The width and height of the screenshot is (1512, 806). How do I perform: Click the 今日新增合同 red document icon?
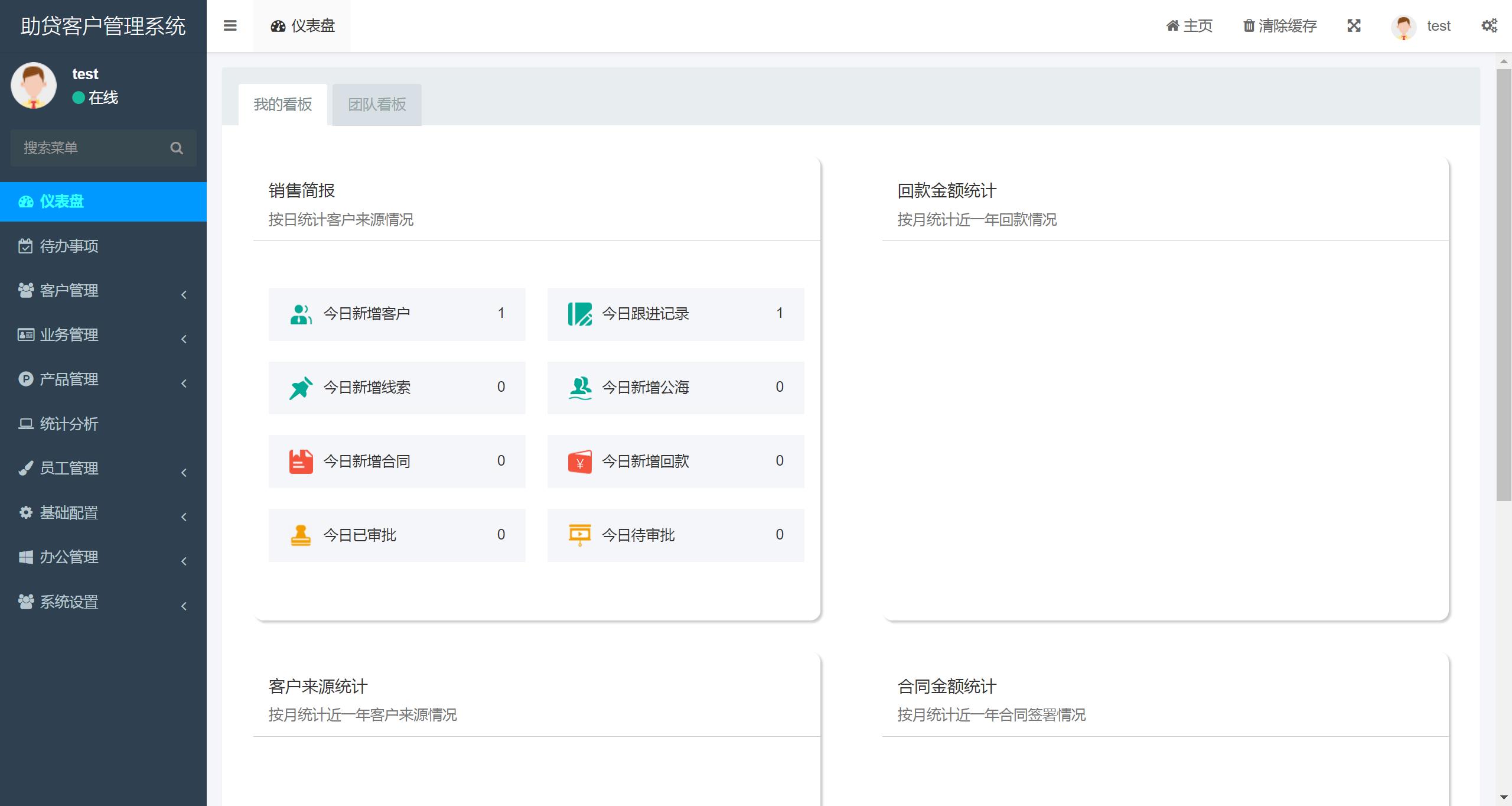pyautogui.click(x=301, y=461)
